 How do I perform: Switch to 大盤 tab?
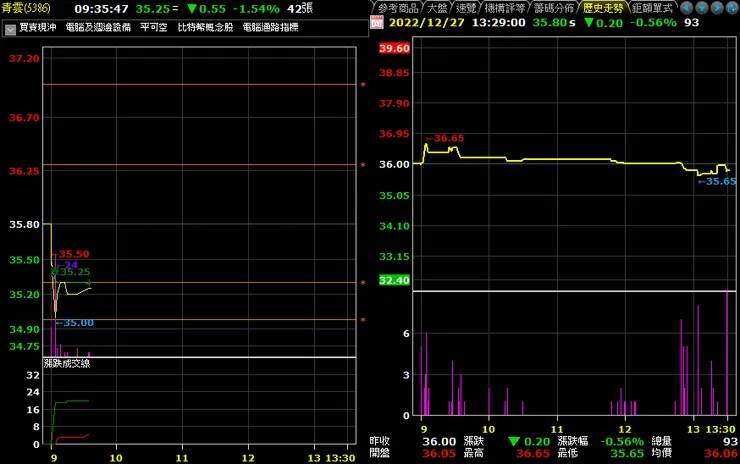[437, 8]
